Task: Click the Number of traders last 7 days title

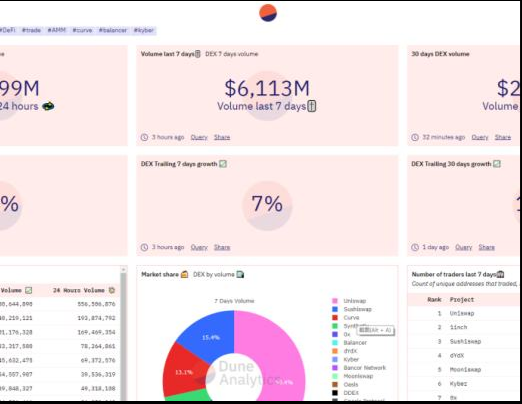Action: (458, 274)
